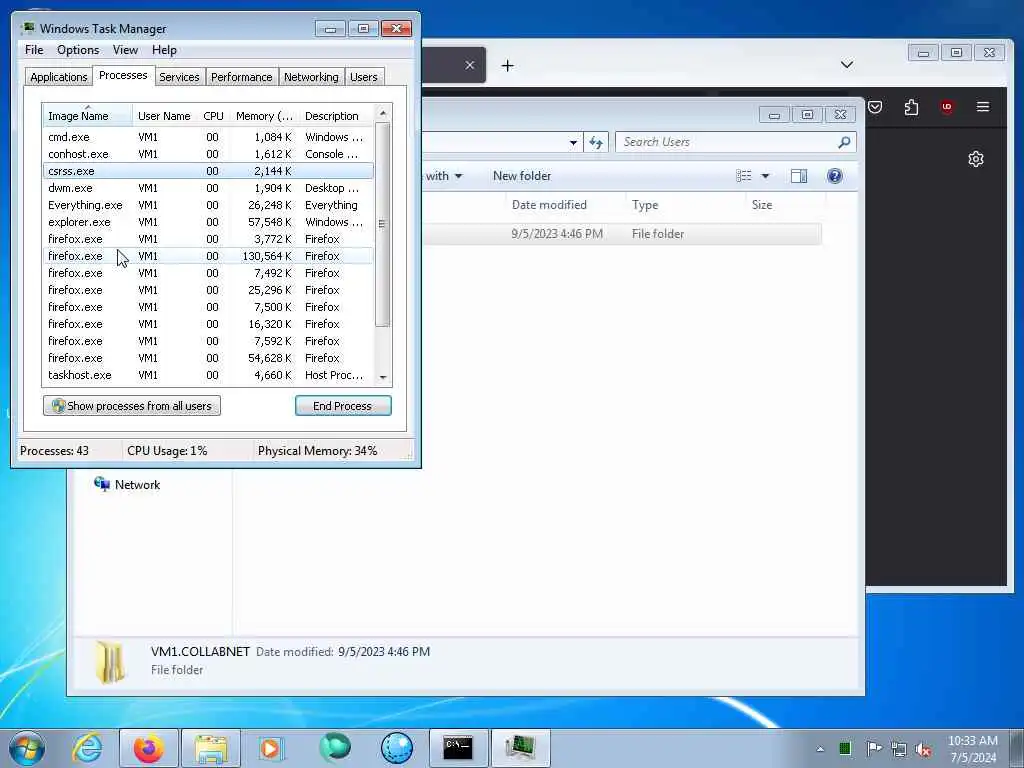Click New folder in Explorer toolbar
The height and width of the screenshot is (768, 1024).
tap(522, 176)
